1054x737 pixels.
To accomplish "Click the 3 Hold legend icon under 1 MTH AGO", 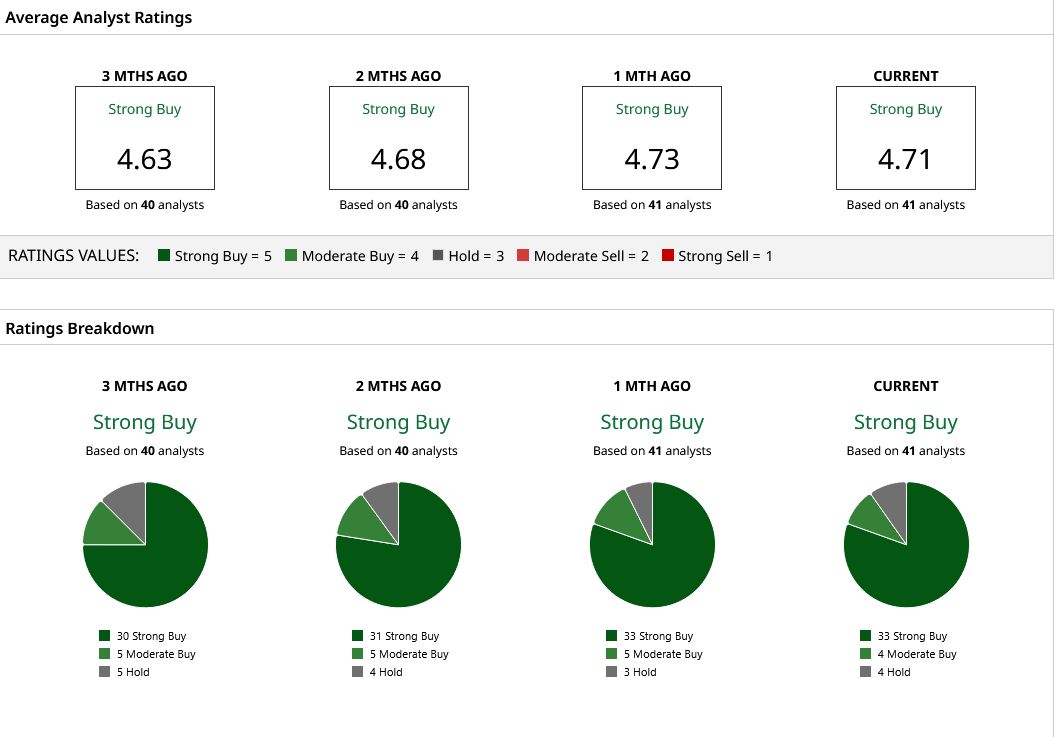I will pyautogui.click(x=611, y=672).
